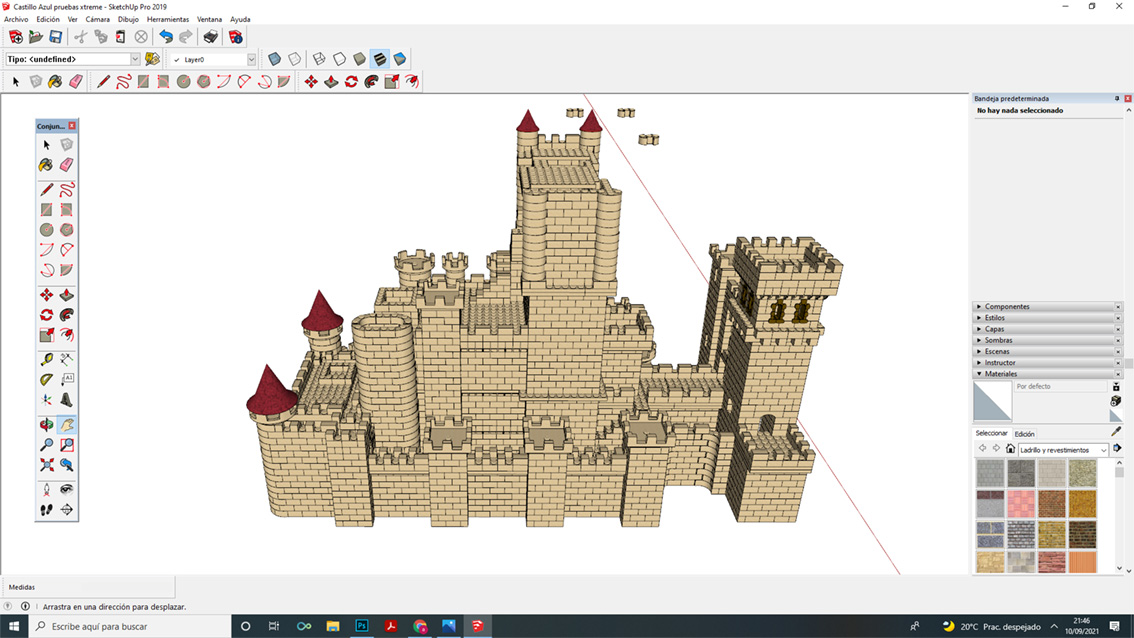
Task: Switch to the Seleccionar tab in Materiales
Action: coord(991,433)
